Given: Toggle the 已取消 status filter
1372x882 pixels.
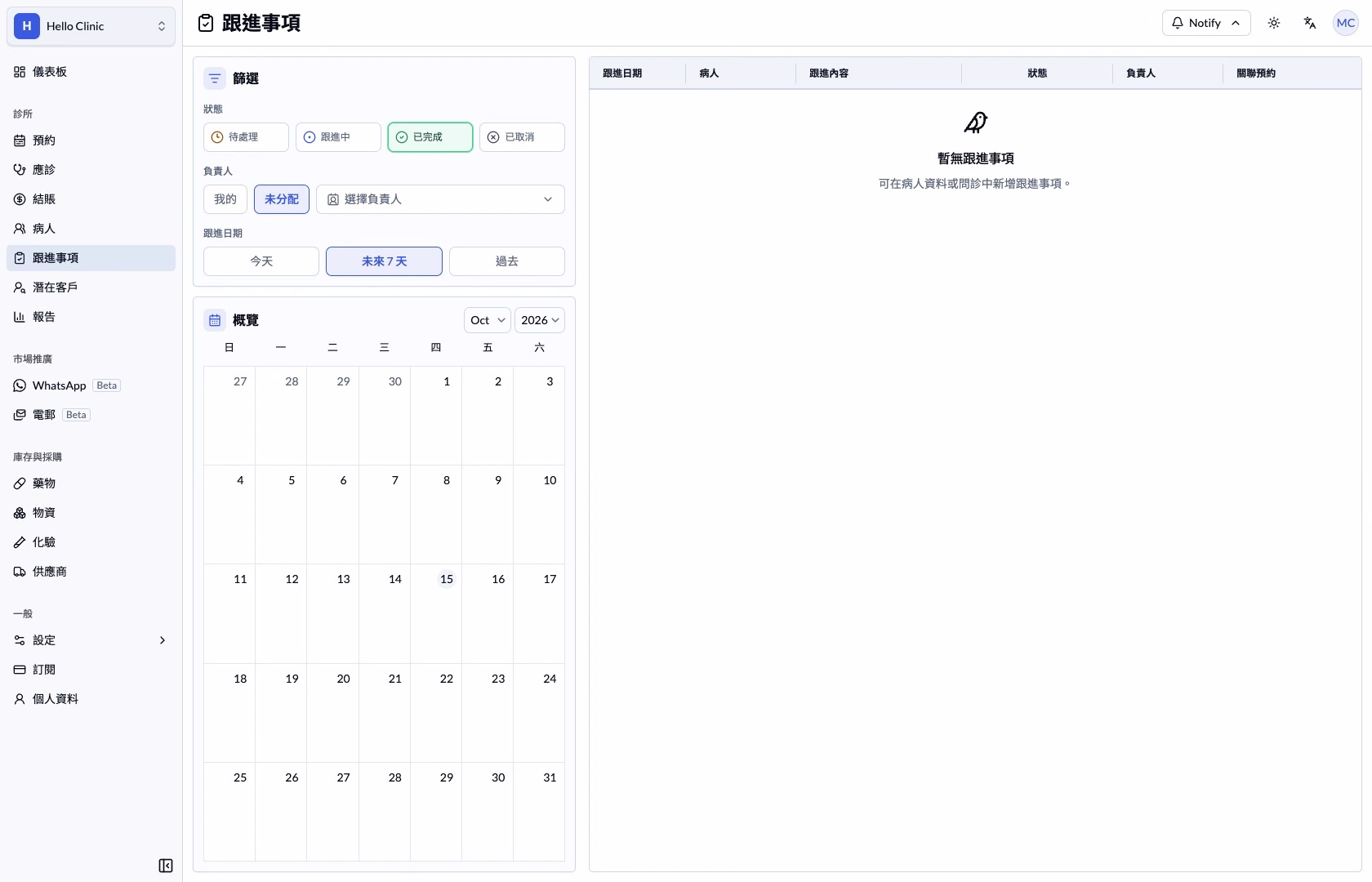Looking at the screenshot, I should pyautogui.click(x=522, y=137).
